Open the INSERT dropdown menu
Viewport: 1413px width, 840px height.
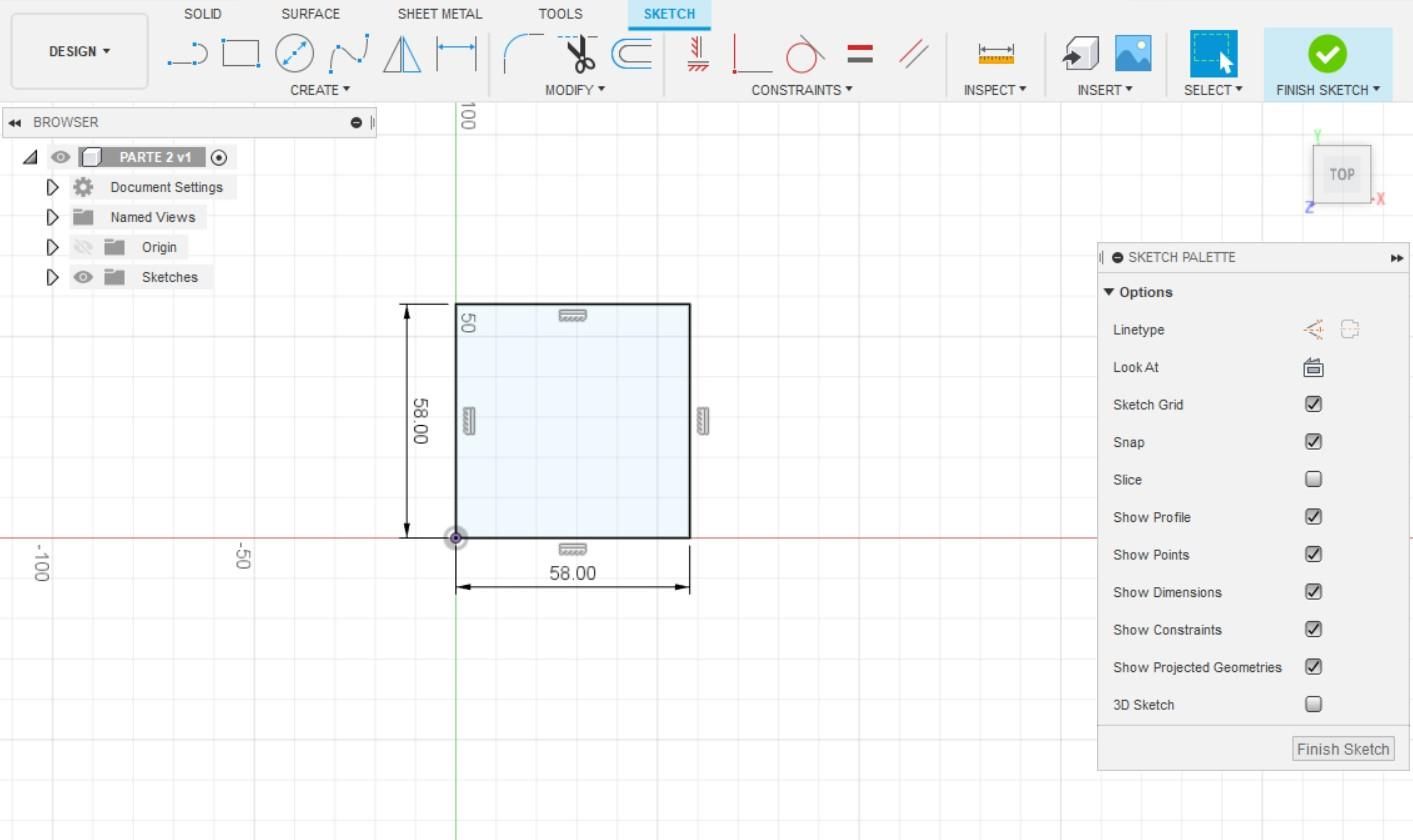point(1105,90)
